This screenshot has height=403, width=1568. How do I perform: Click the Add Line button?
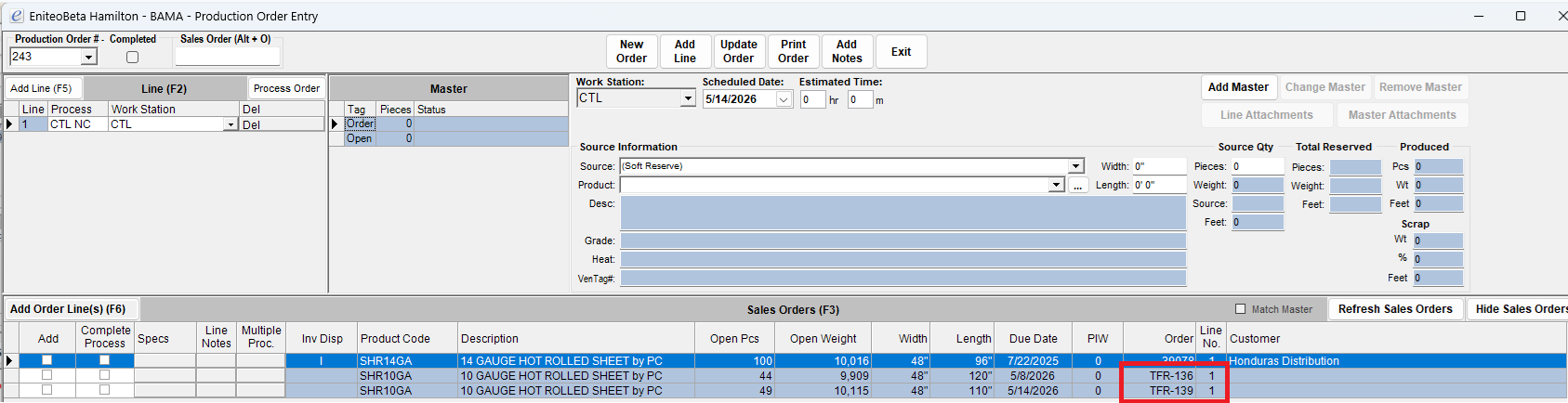(x=685, y=51)
